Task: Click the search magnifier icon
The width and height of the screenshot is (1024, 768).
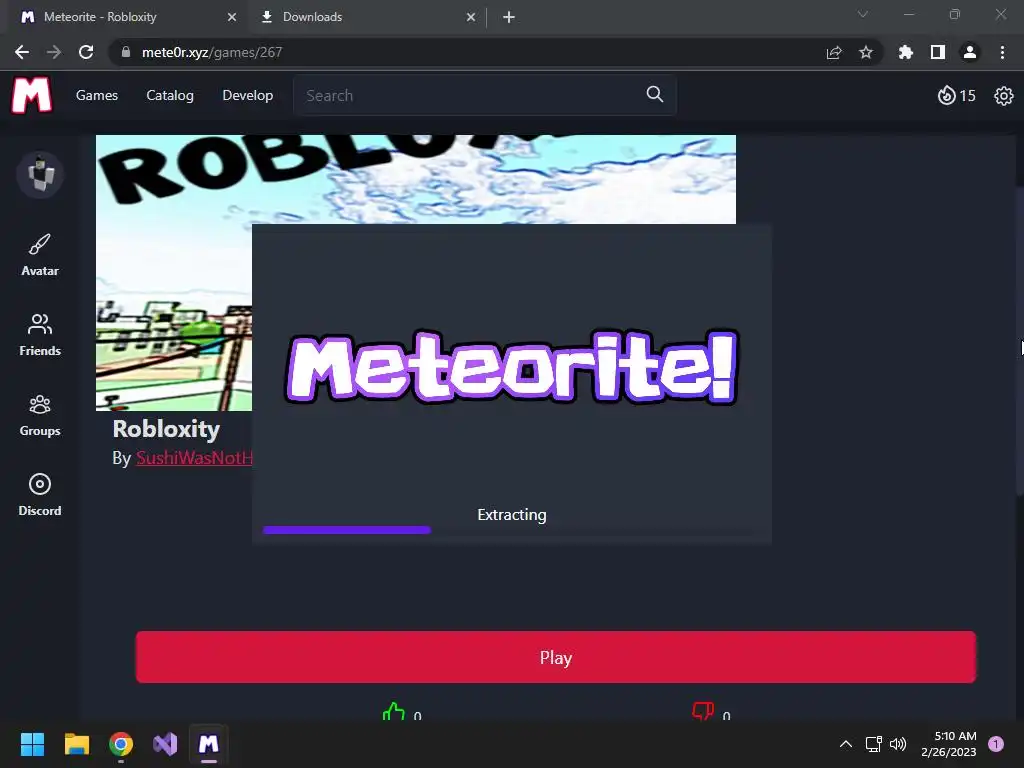Action: [x=654, y=95]
